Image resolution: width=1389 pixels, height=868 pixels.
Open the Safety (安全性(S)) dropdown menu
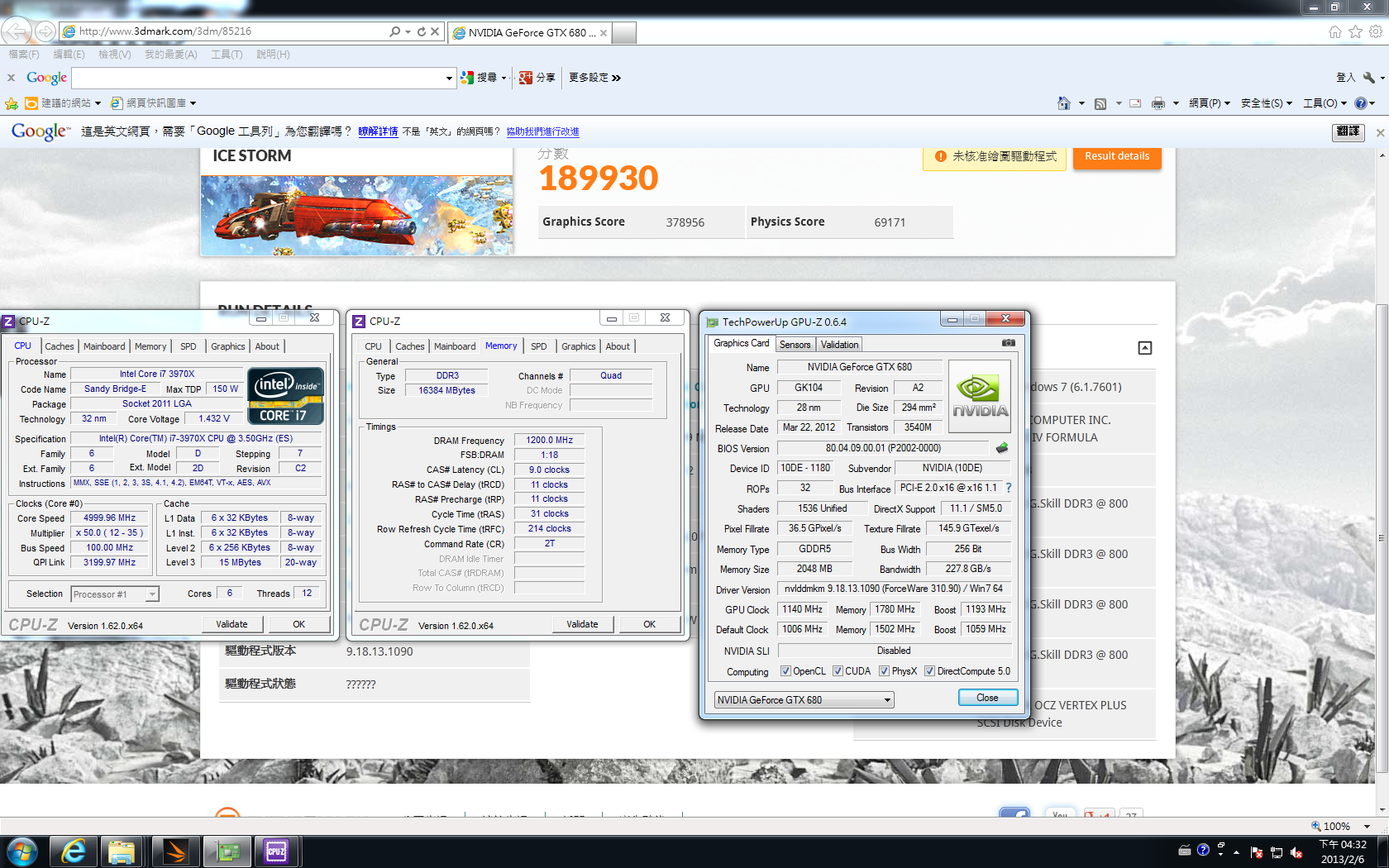[1267, 103]
